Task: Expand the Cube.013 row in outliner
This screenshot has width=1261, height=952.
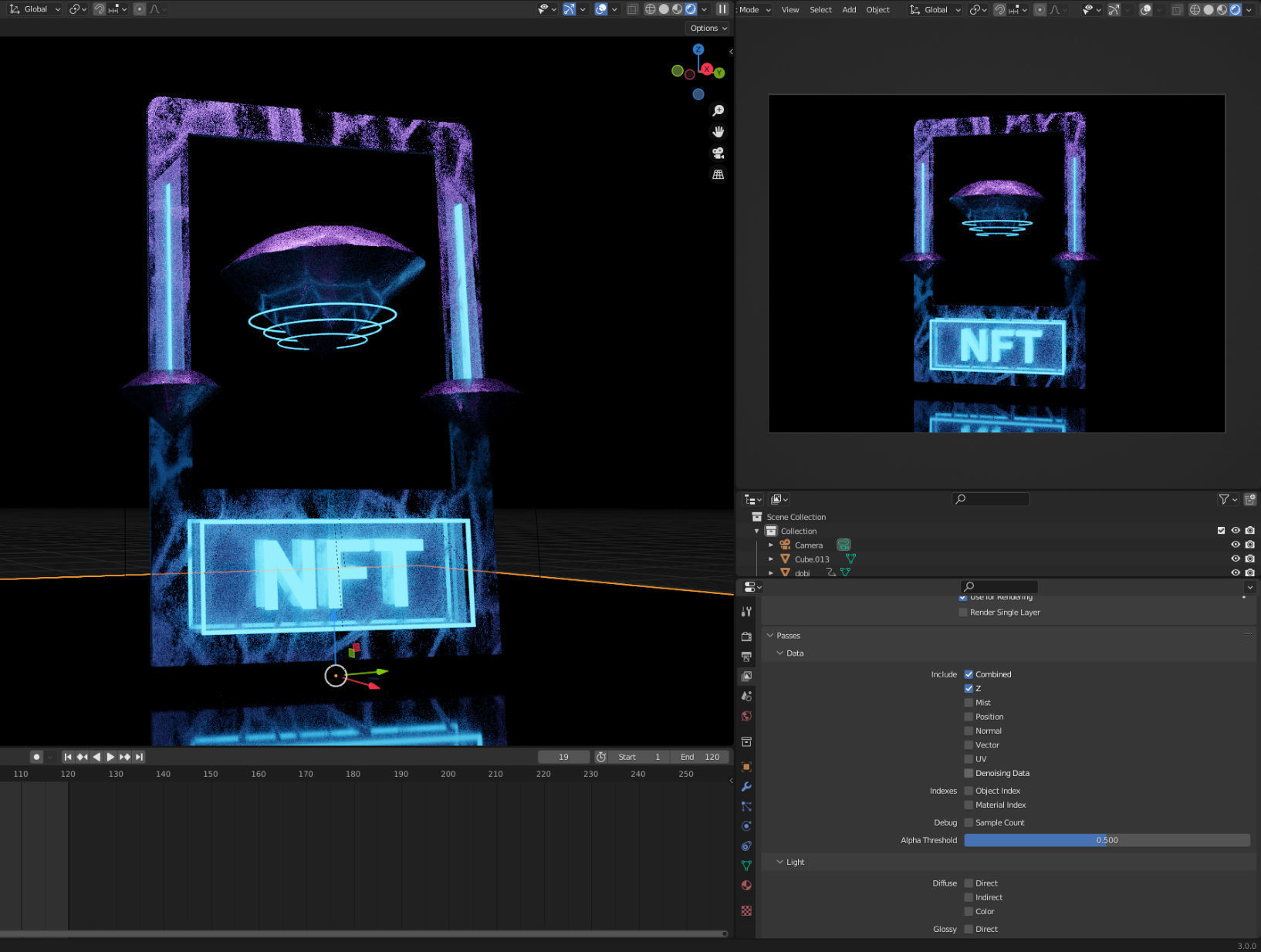Action: point(770,559)
